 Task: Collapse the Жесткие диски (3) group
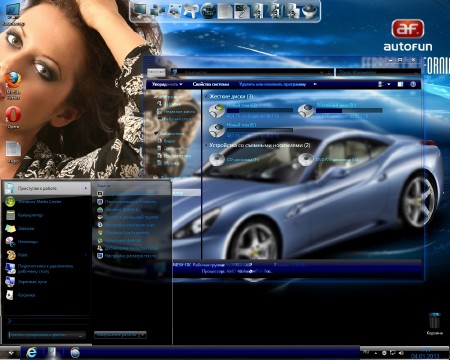tap(206, 96)
